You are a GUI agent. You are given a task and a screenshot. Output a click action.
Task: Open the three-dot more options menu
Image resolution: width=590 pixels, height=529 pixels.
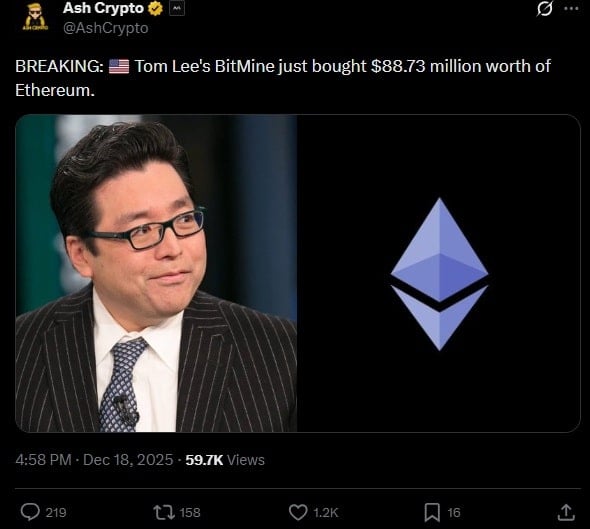pyautogui.click(x=572, y=9)
